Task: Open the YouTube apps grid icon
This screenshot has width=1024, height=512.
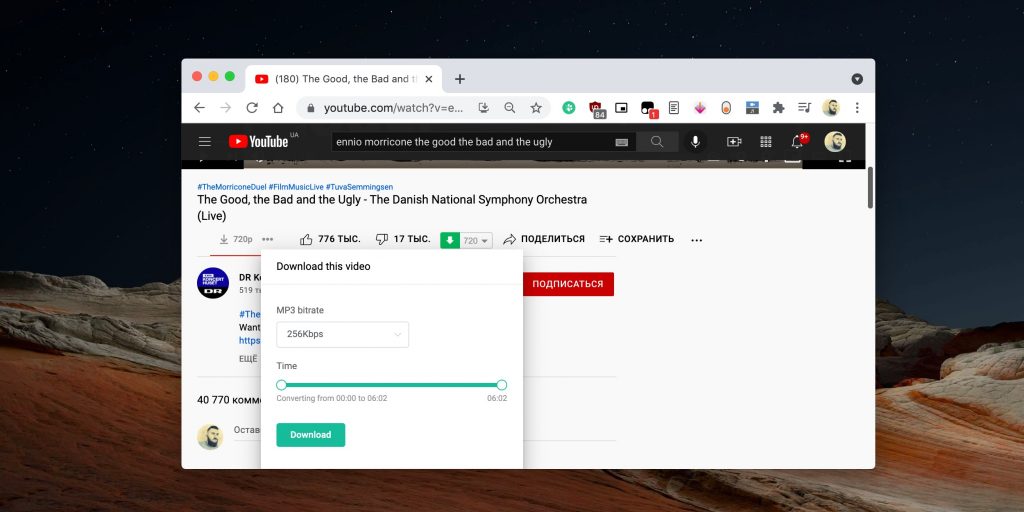Action: (766, 142)
